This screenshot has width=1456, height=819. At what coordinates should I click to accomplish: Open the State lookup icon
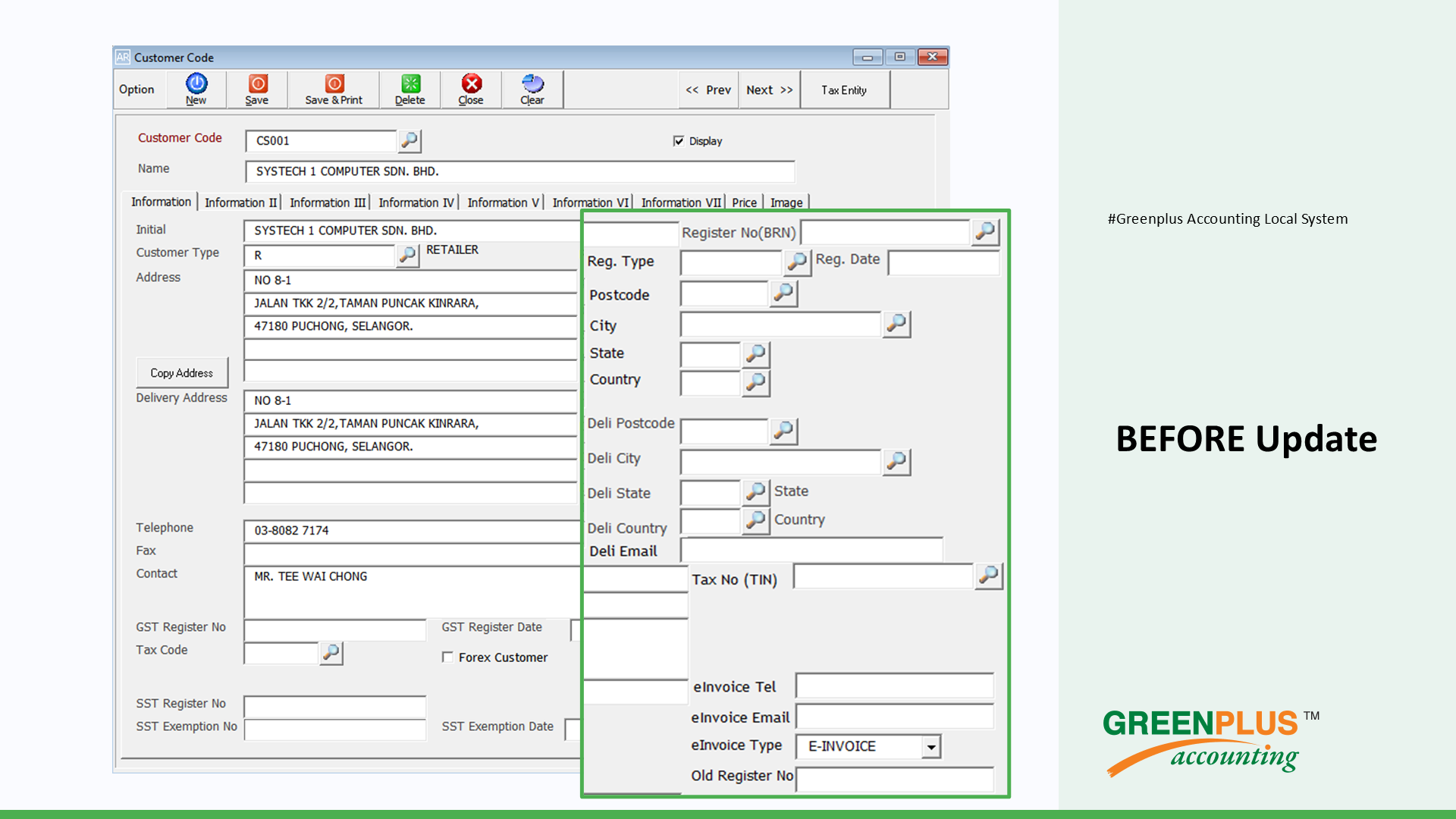click(x=756, y=354)
